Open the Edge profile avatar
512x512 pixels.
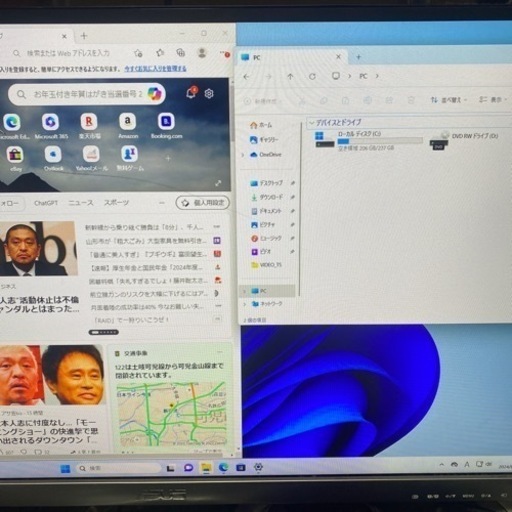pos(202,53)
